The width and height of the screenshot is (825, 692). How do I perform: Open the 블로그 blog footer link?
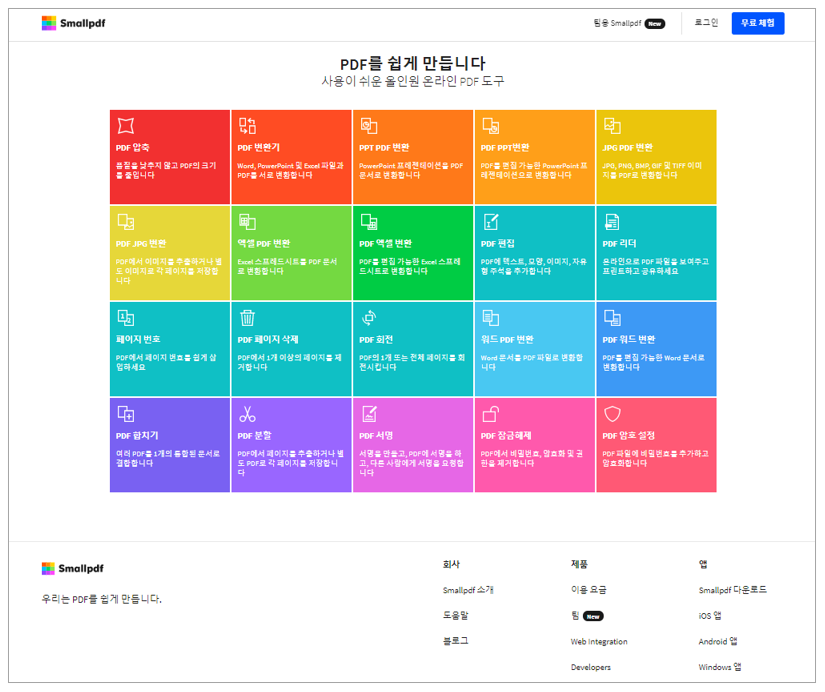coord(456,640)
